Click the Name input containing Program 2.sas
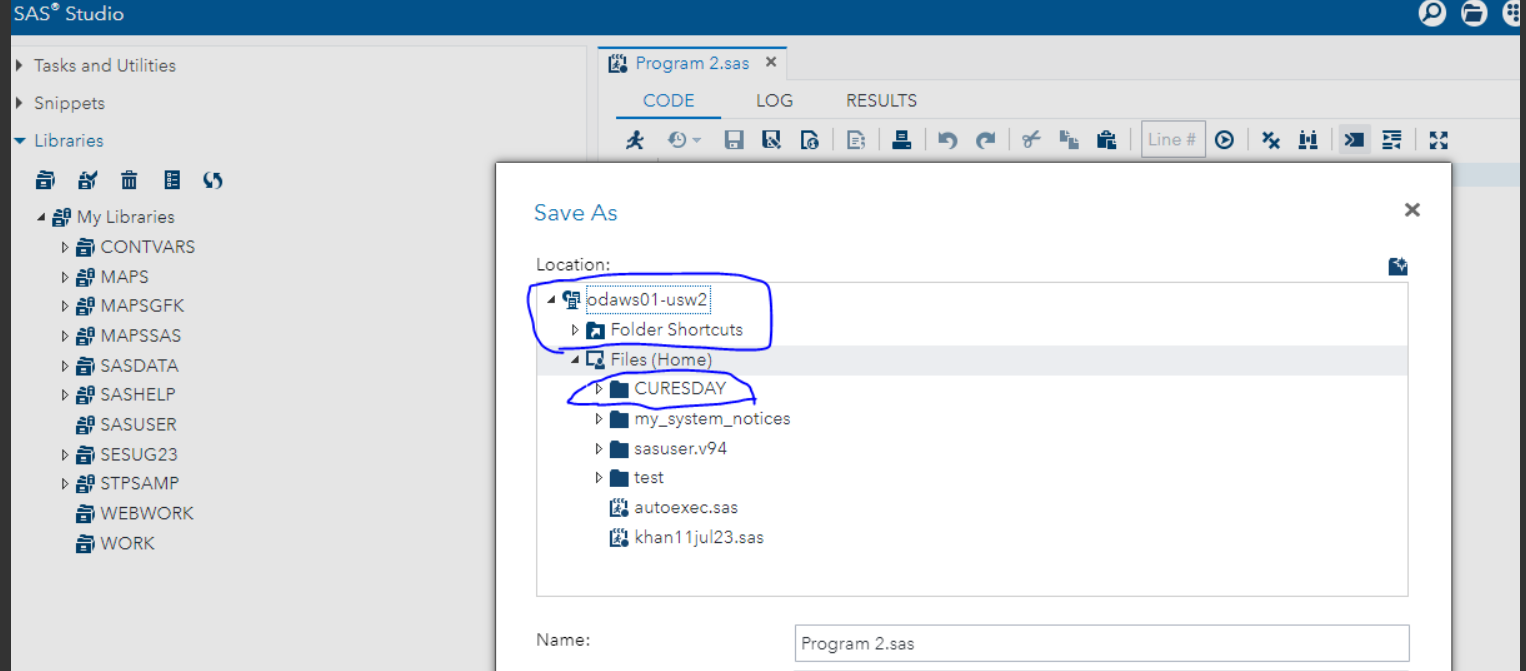Viewport: 1526px width, 671px height. coord(1100,643)
